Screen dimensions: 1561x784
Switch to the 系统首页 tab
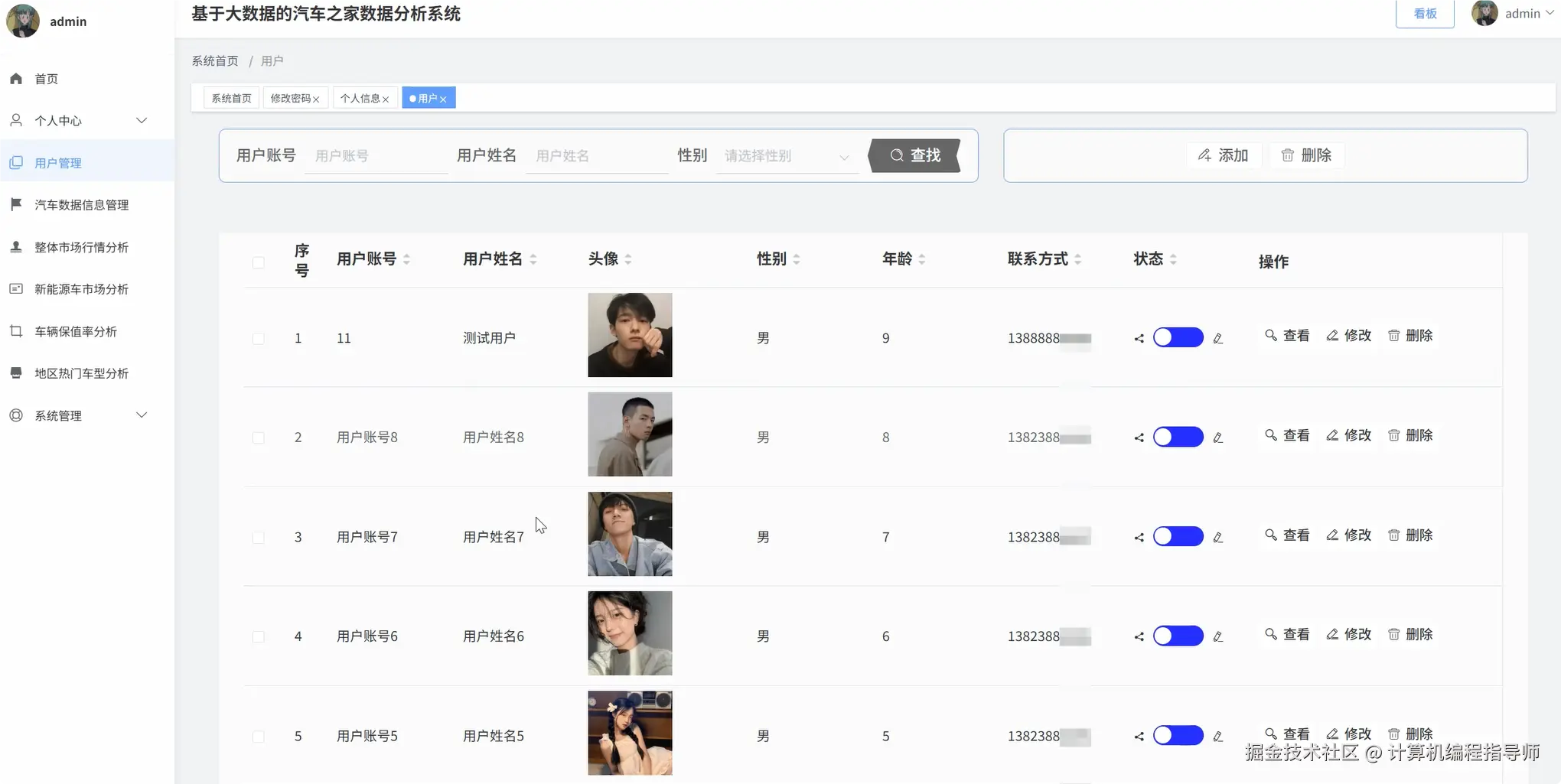pos(231,98)
